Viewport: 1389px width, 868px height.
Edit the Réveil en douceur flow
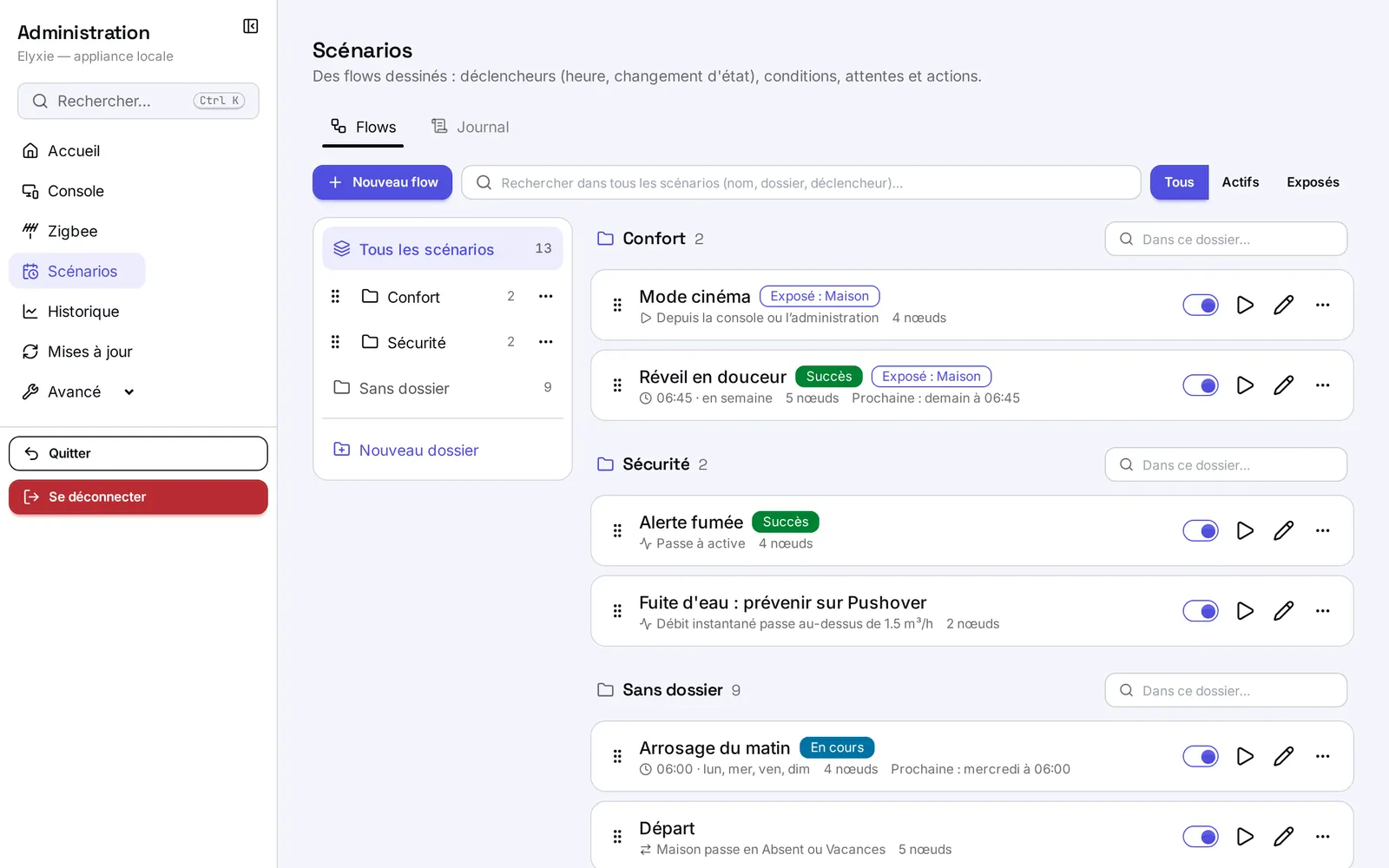pos(1284,385)
